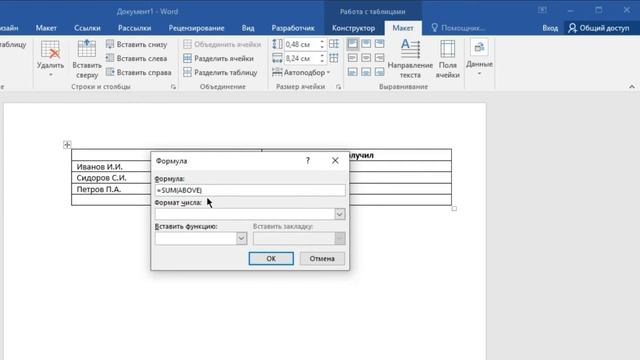Select Align Bottom Center alignment icon

(366, 72)
